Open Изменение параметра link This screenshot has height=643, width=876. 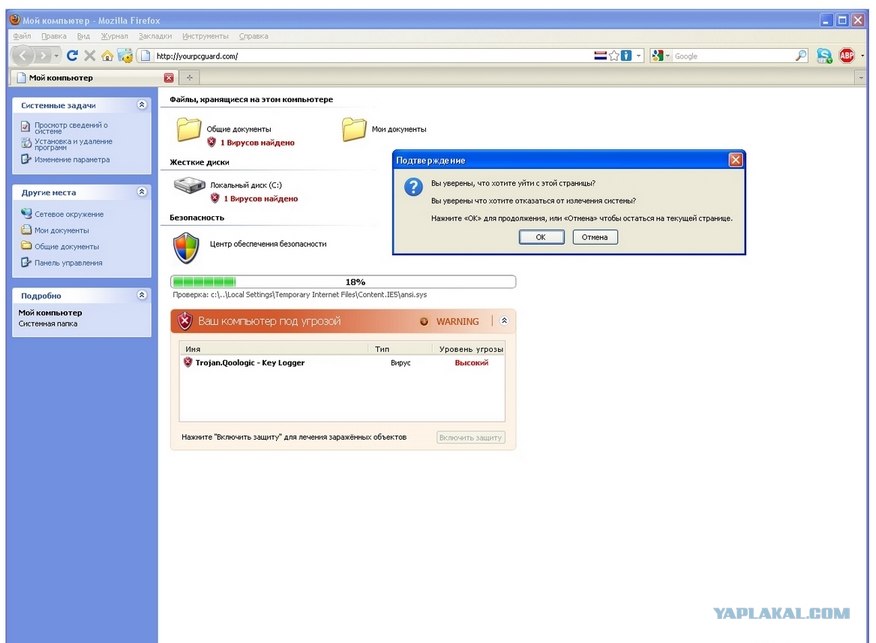click(72, 159)
